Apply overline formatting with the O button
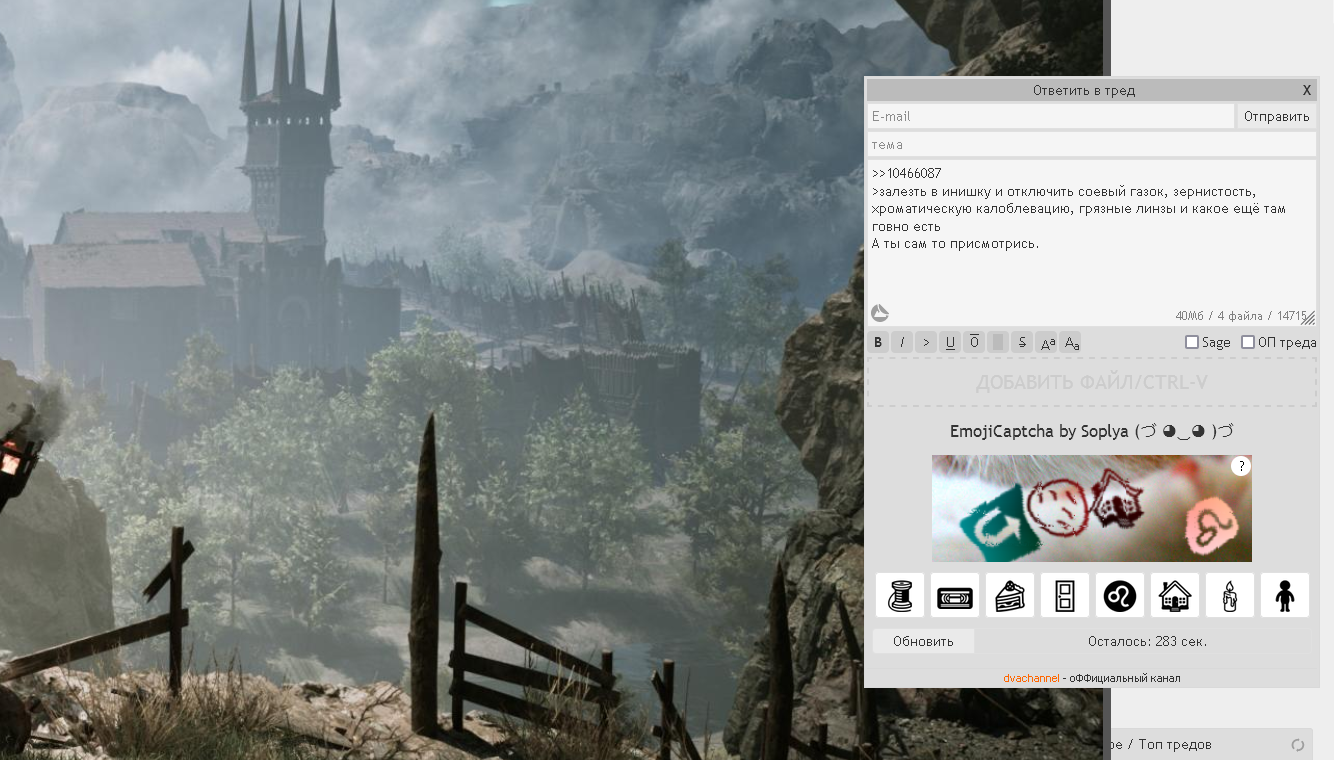 [x=974, y=343]
